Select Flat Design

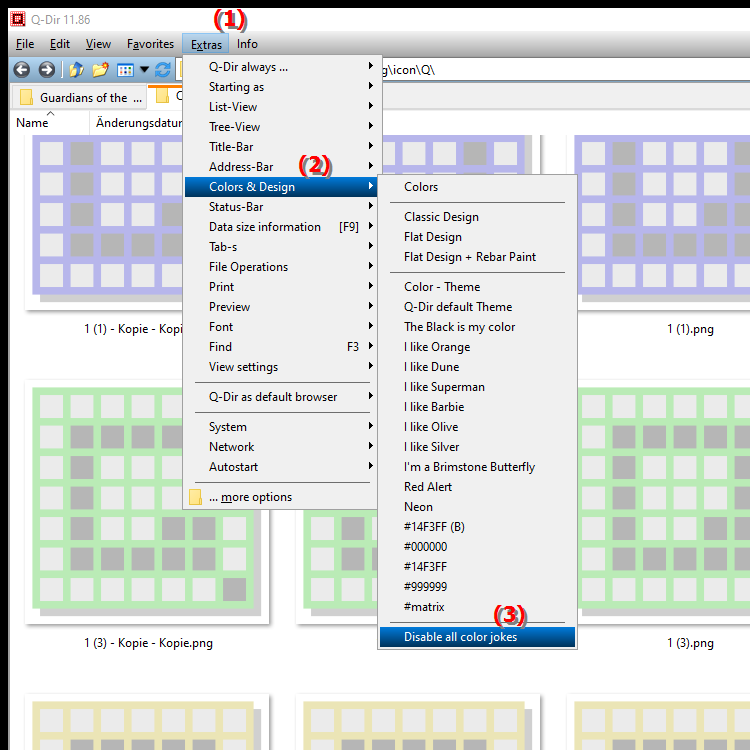click(x=477, y=237)
